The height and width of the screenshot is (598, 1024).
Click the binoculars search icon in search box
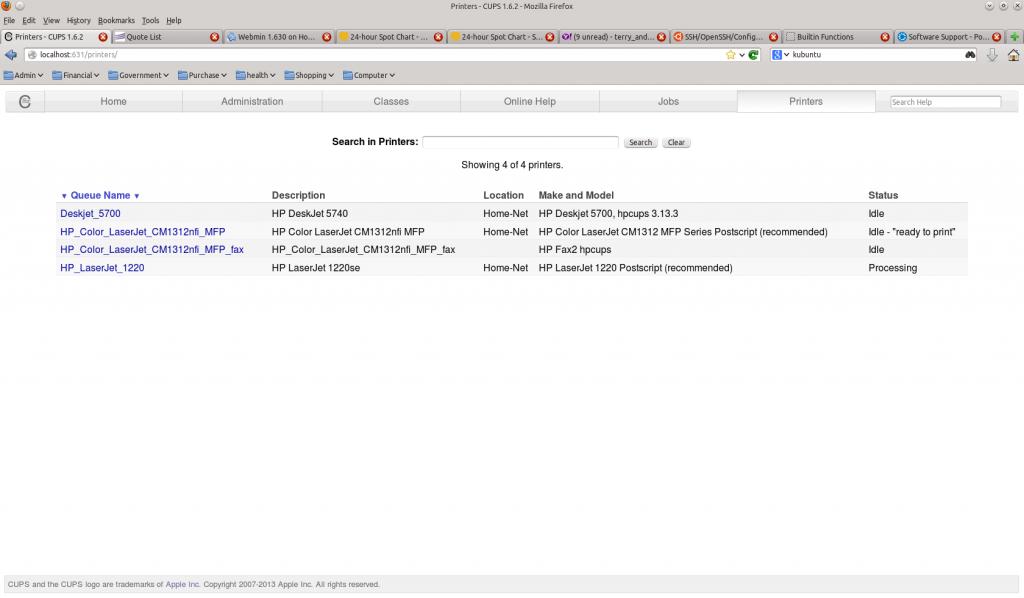(x=970, y=55)
